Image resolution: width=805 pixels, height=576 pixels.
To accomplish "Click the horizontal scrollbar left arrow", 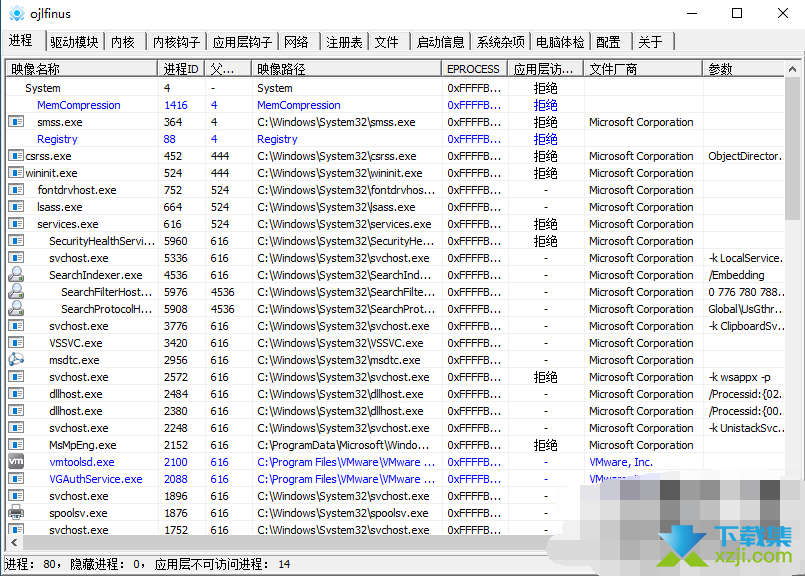I will pyautogui.click(x=14, y=542).
